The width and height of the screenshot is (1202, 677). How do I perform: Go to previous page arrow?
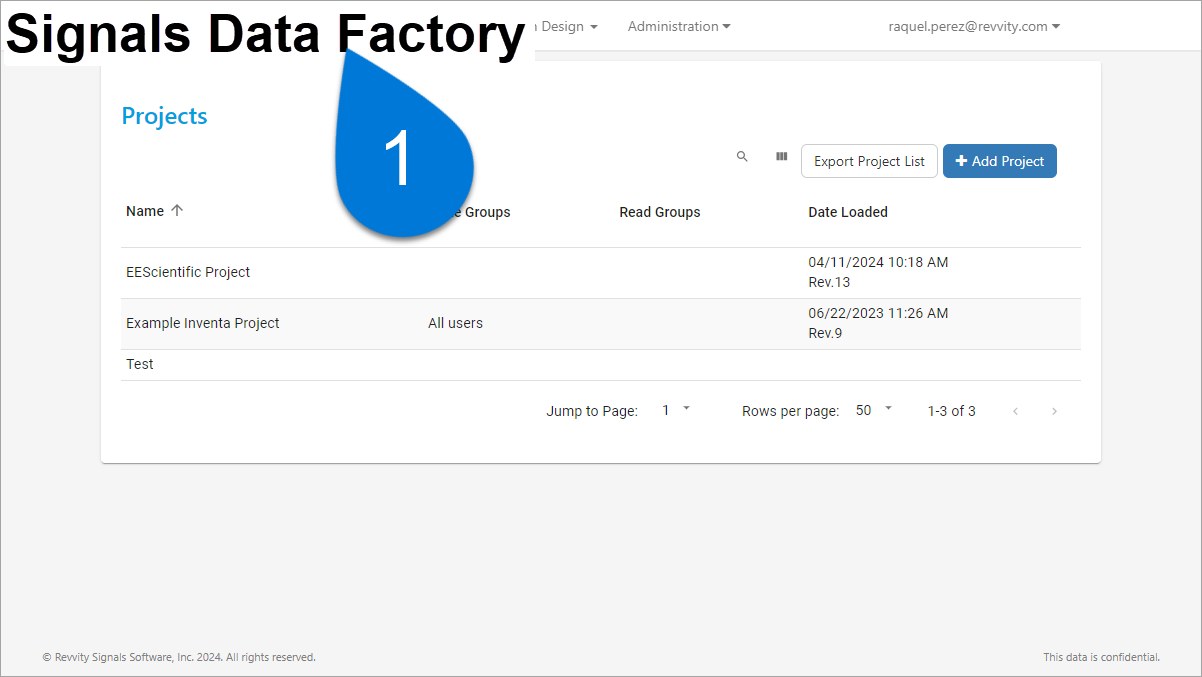[x=1016, y=411]
